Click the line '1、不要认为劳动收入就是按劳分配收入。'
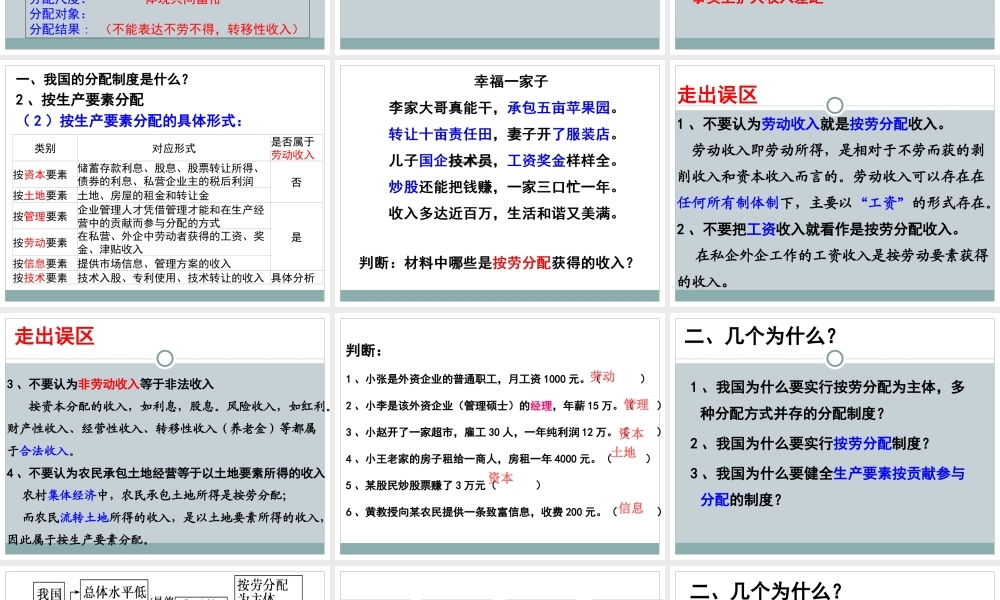Image resolution: width=1000 pixels, height=600 pixels. pyautogui.click(x=813, y=124)
